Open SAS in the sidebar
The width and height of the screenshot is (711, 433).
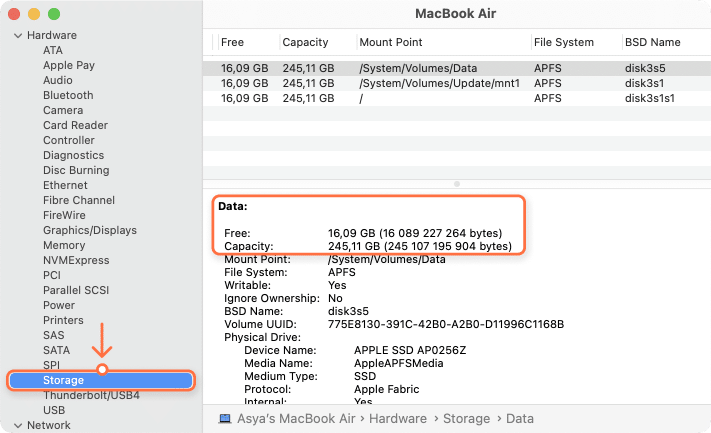pos(54,335)
